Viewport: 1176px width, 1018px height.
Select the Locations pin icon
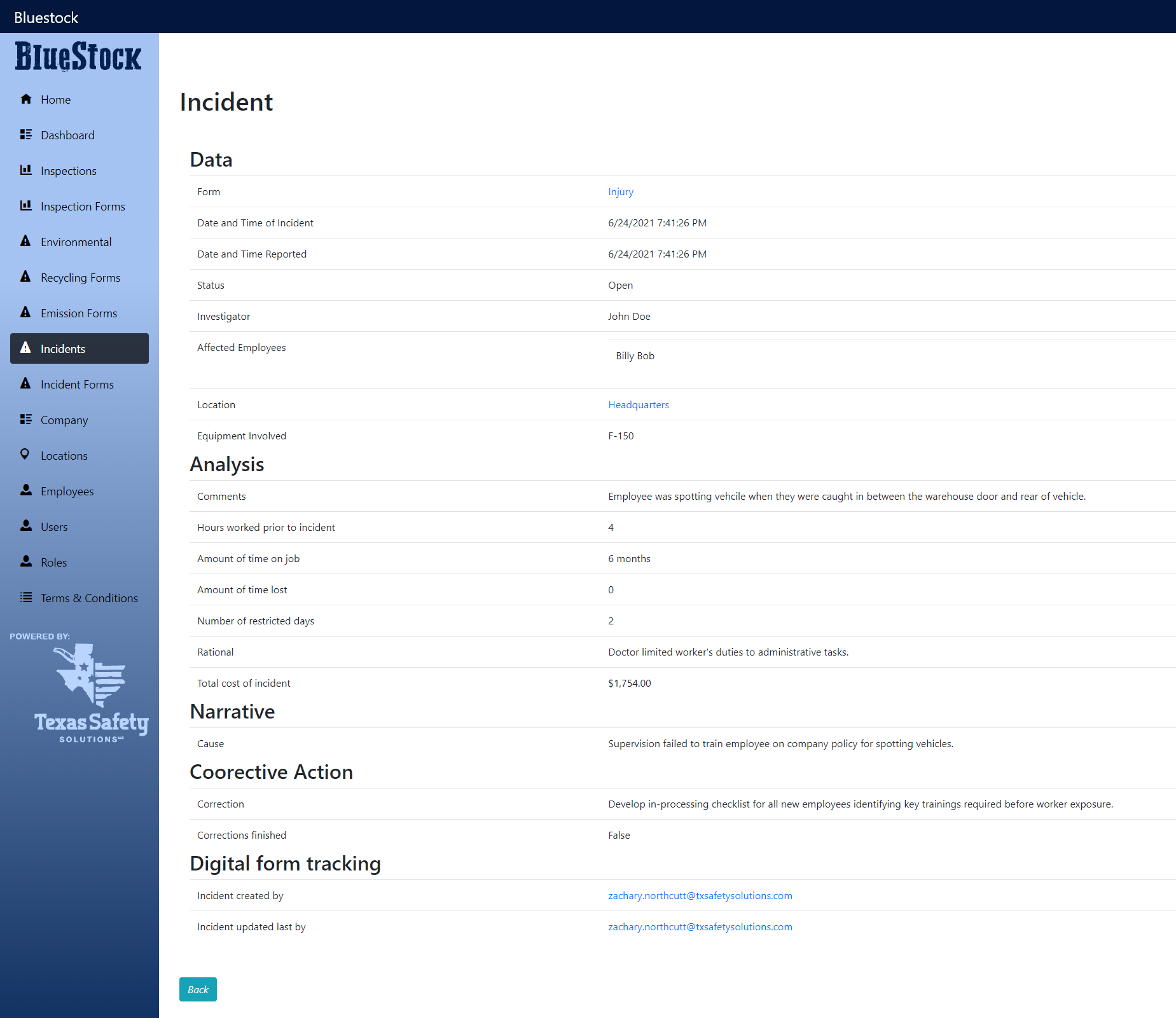pyautogui.click(x=26, y=455)
